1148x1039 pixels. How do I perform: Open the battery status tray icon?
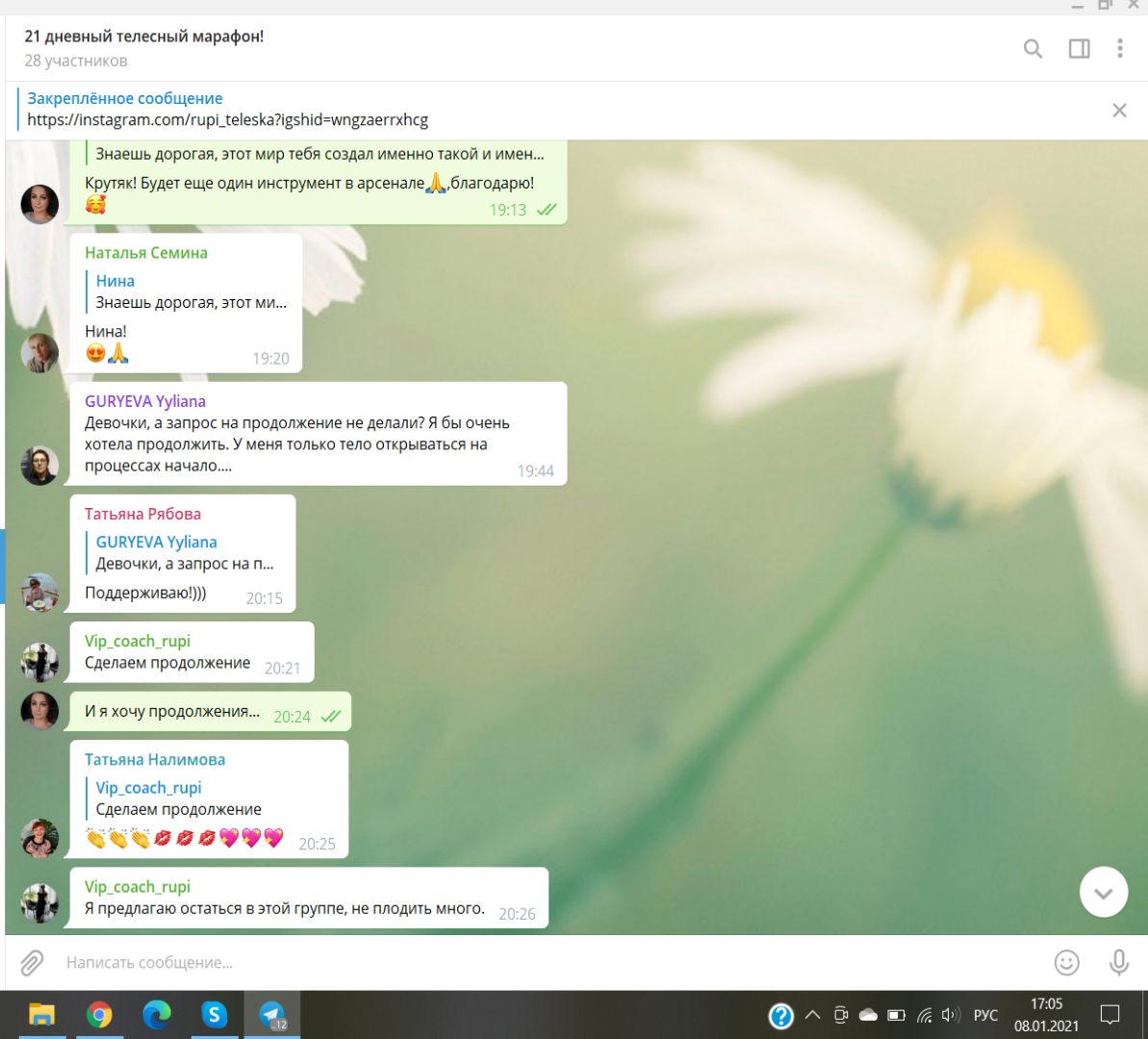(x=896, y=1015)
